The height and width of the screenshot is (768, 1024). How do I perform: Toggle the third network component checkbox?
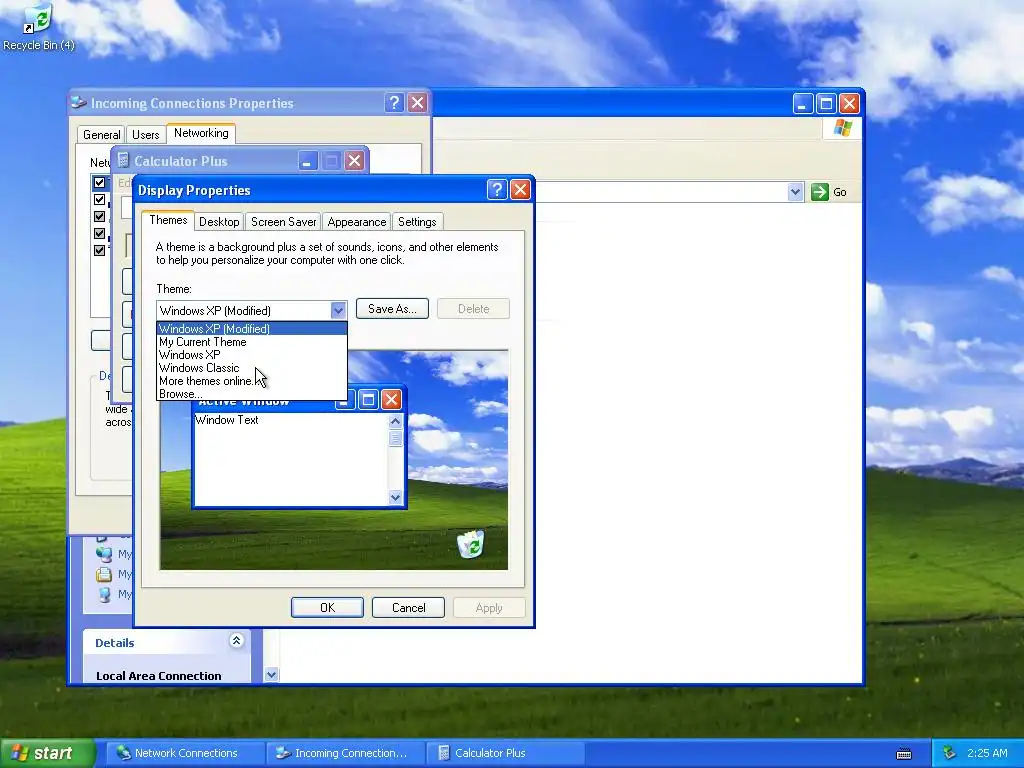[x=99, y=216]
